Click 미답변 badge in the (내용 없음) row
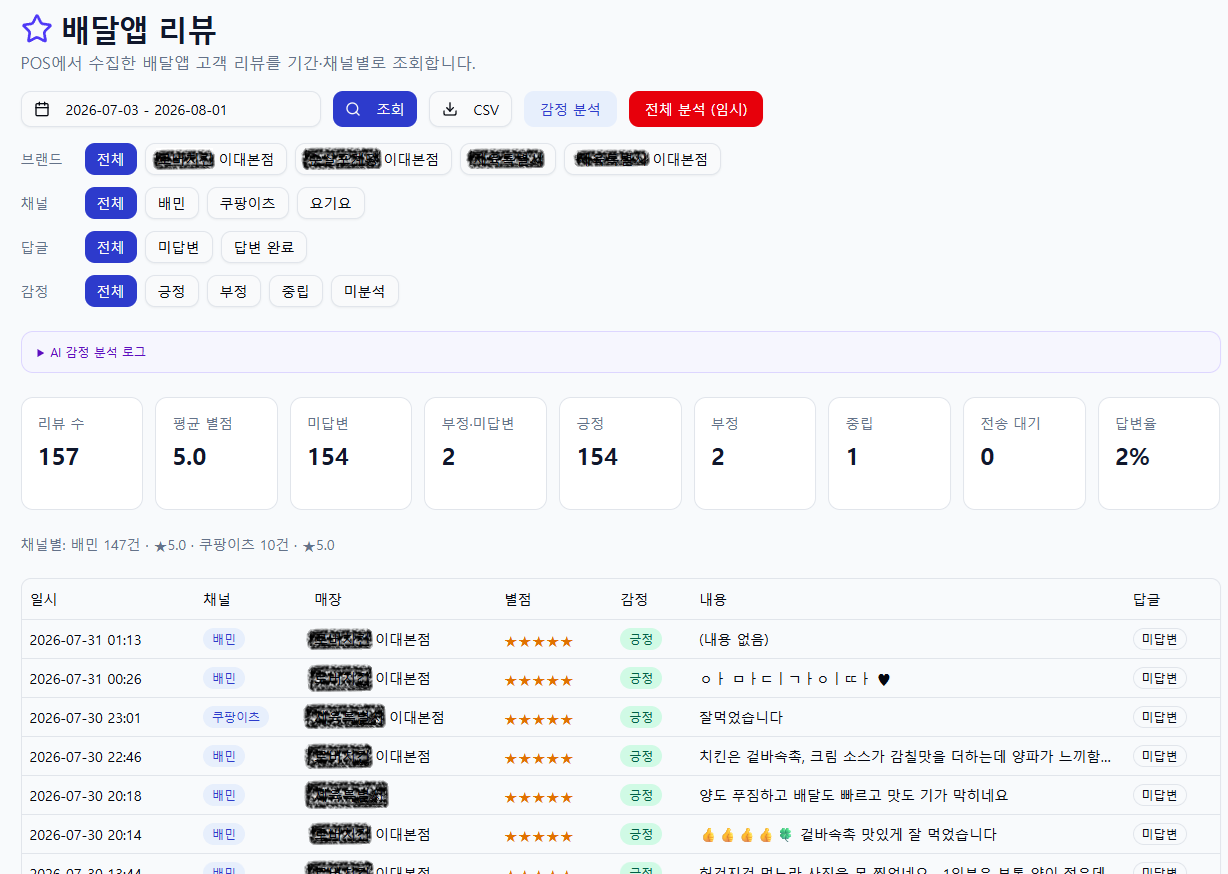This screenshot has height=874, width=1228. pyautogui.click(x=1160, y=639)
